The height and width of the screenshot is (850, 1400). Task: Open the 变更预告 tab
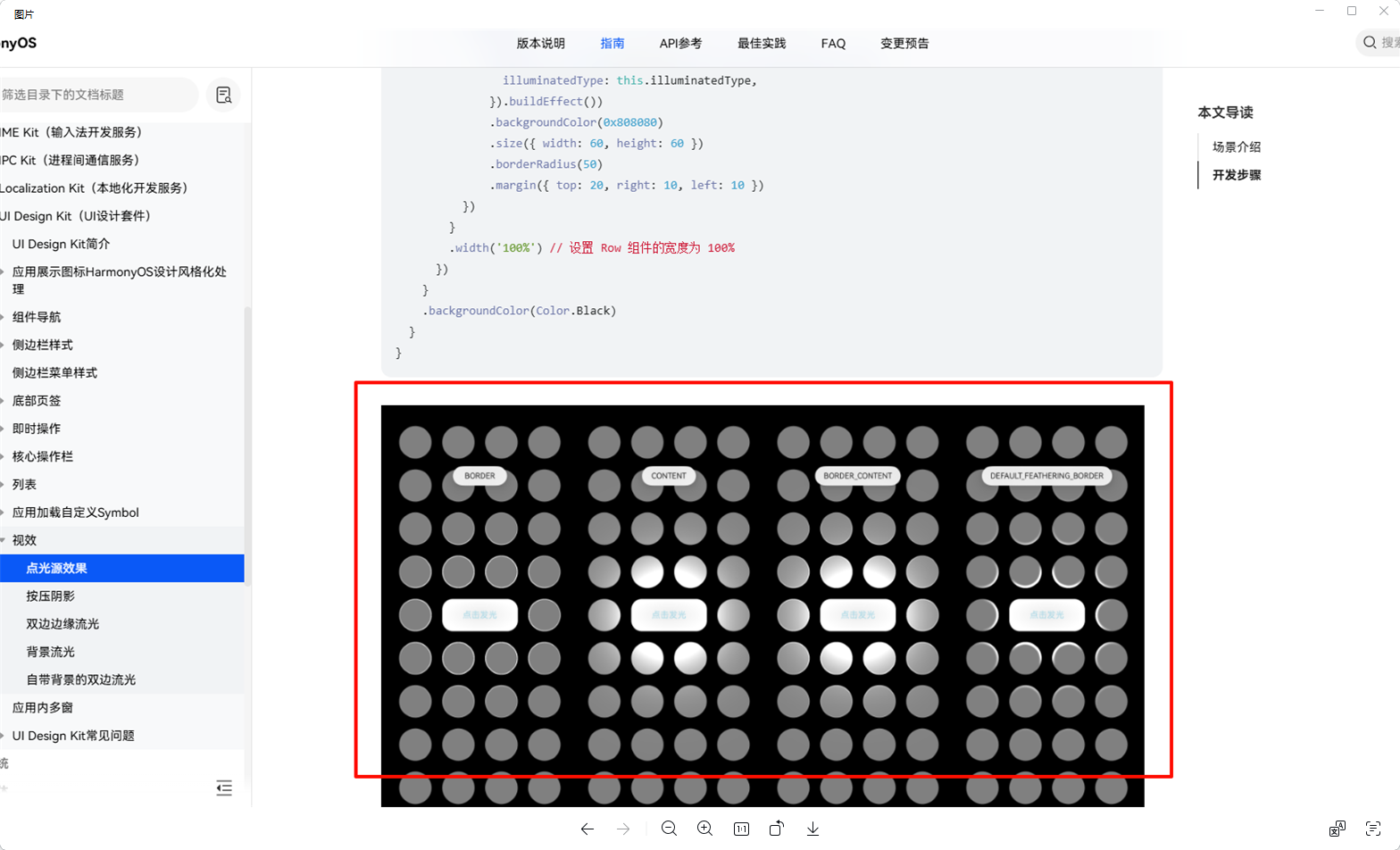(x=904, y=43)
